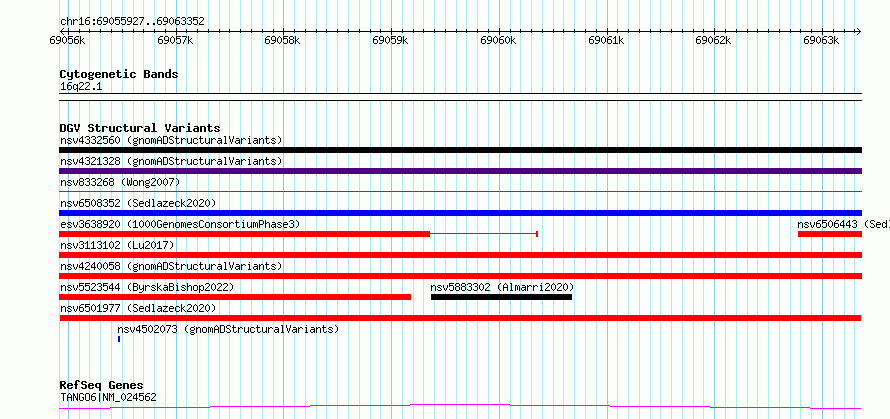Click the 69059k ruler tick label
890x419 pixels.
(x=391, y=40)
